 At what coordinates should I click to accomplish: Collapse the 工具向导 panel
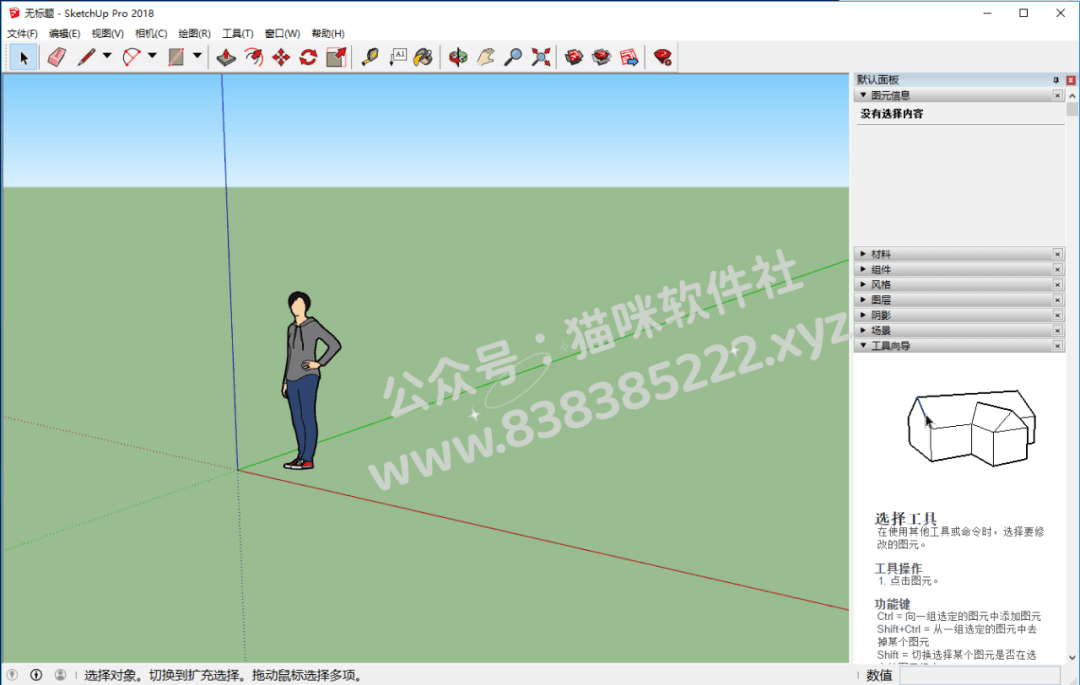coord(863,346)
